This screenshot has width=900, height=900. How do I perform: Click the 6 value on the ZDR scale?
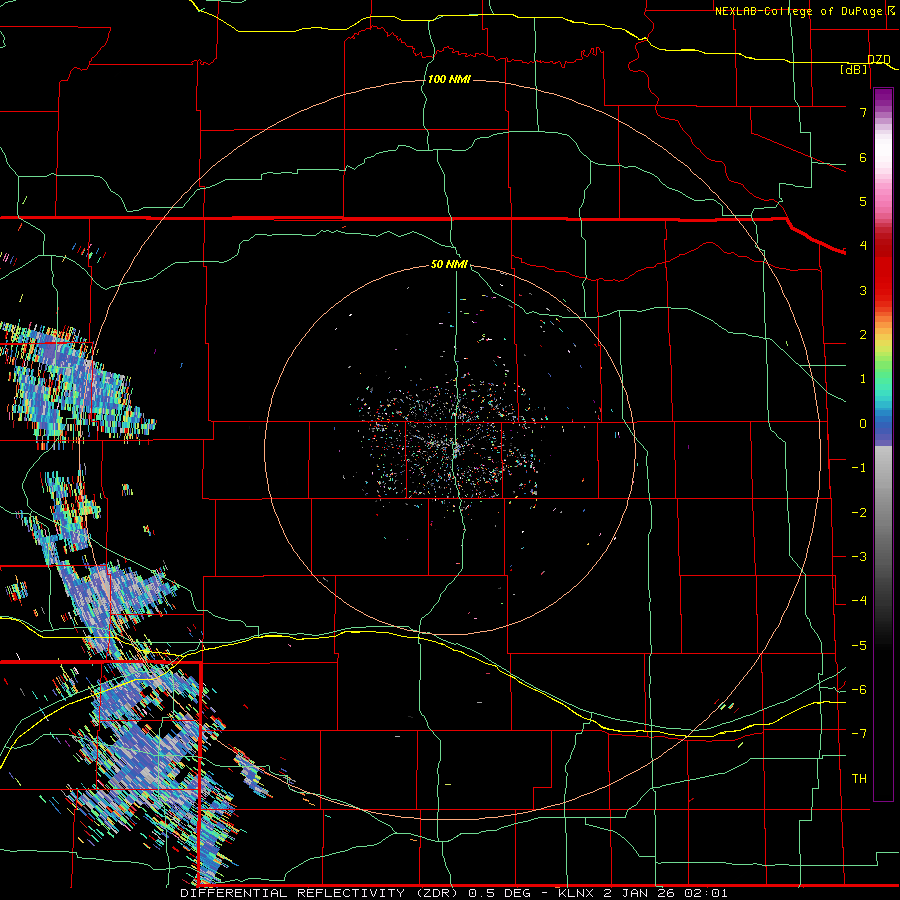863,157
